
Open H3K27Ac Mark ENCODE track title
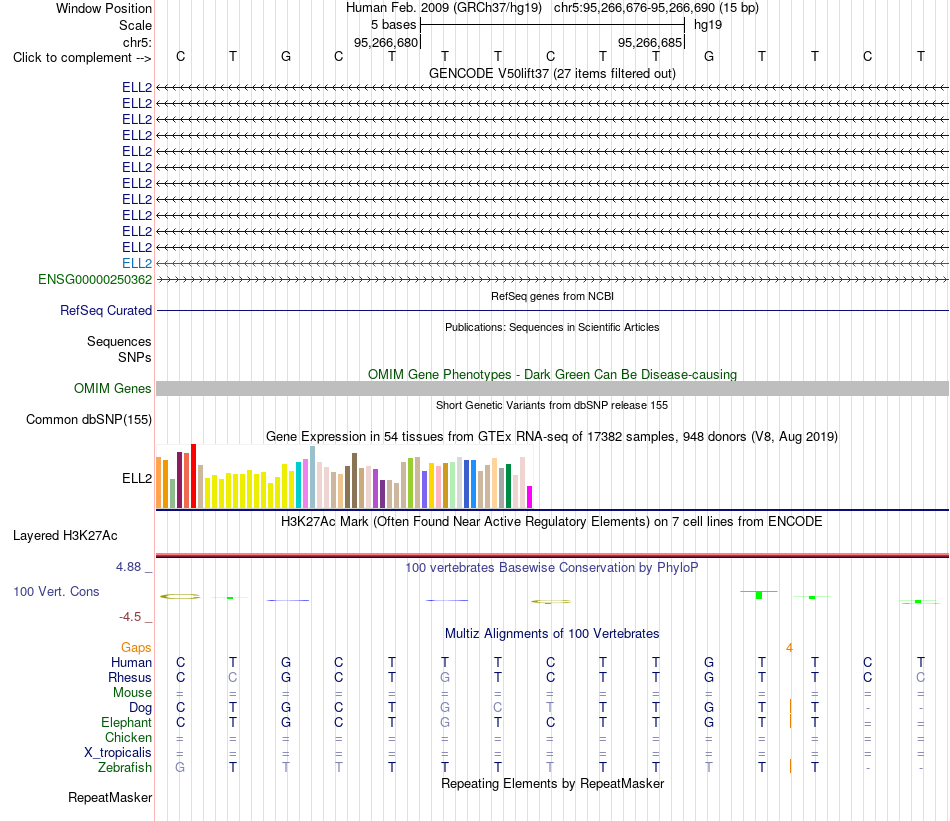[x=552, y=522]
